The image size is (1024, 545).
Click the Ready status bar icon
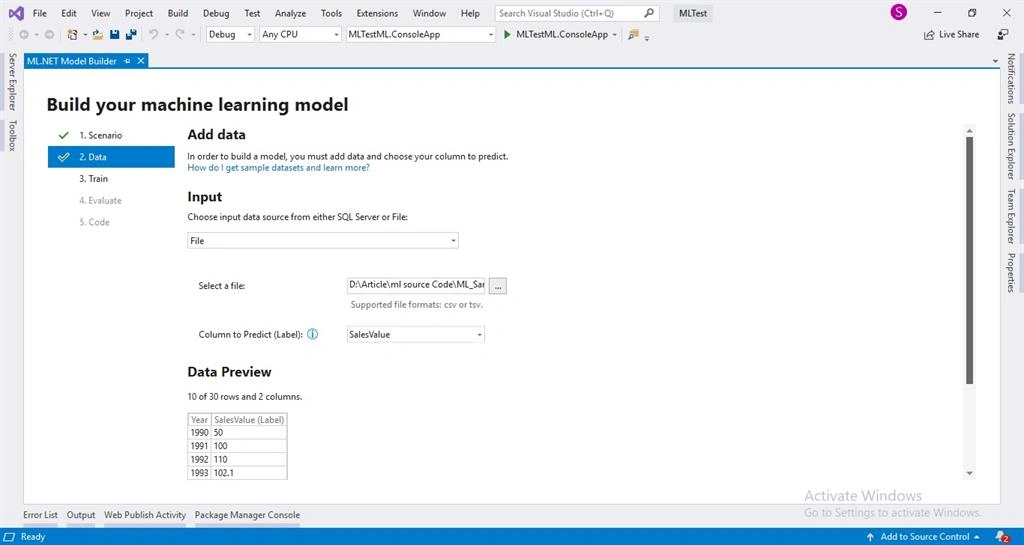point(9,537)
